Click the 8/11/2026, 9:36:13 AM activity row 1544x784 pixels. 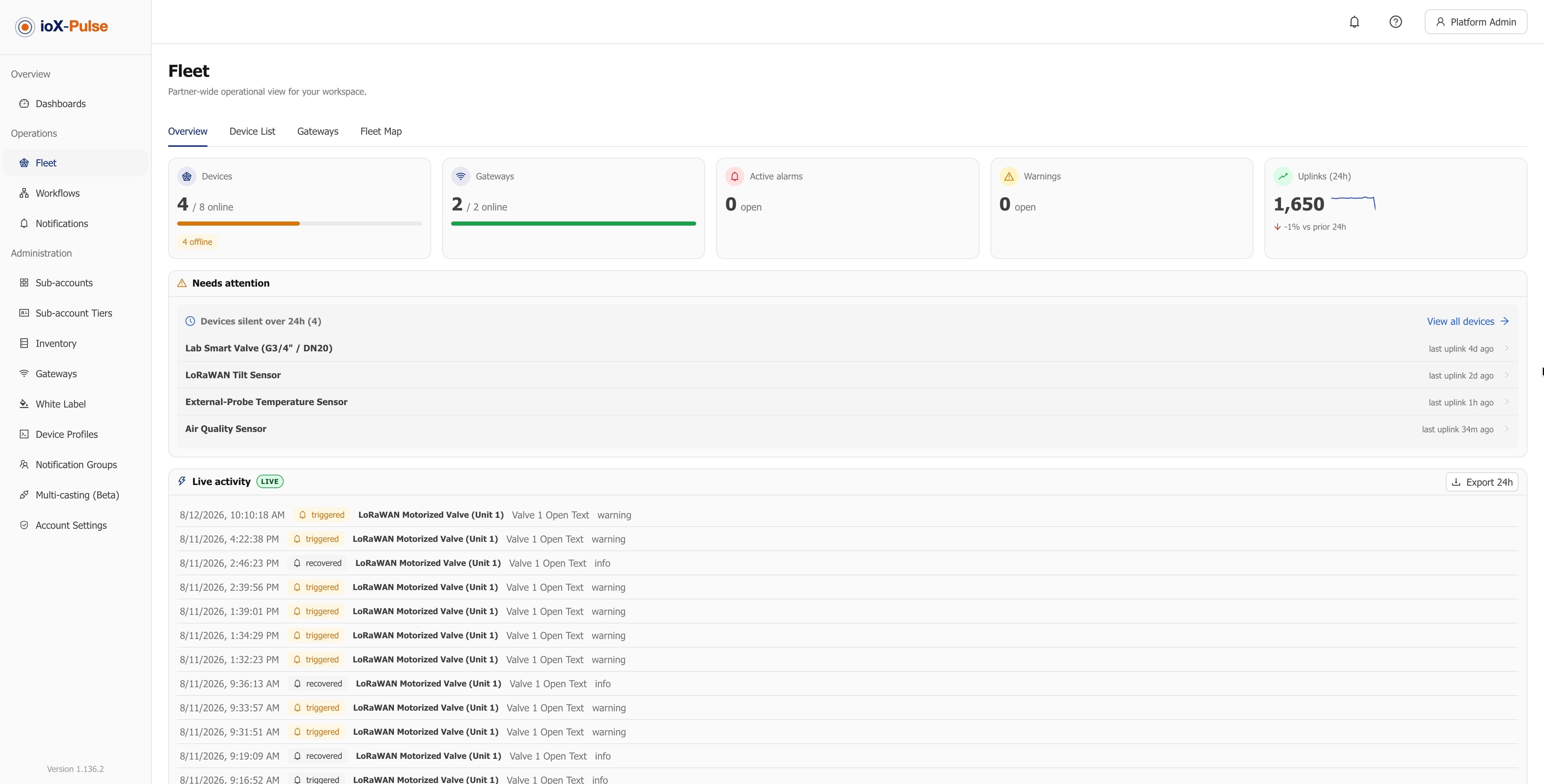[847, 684]
